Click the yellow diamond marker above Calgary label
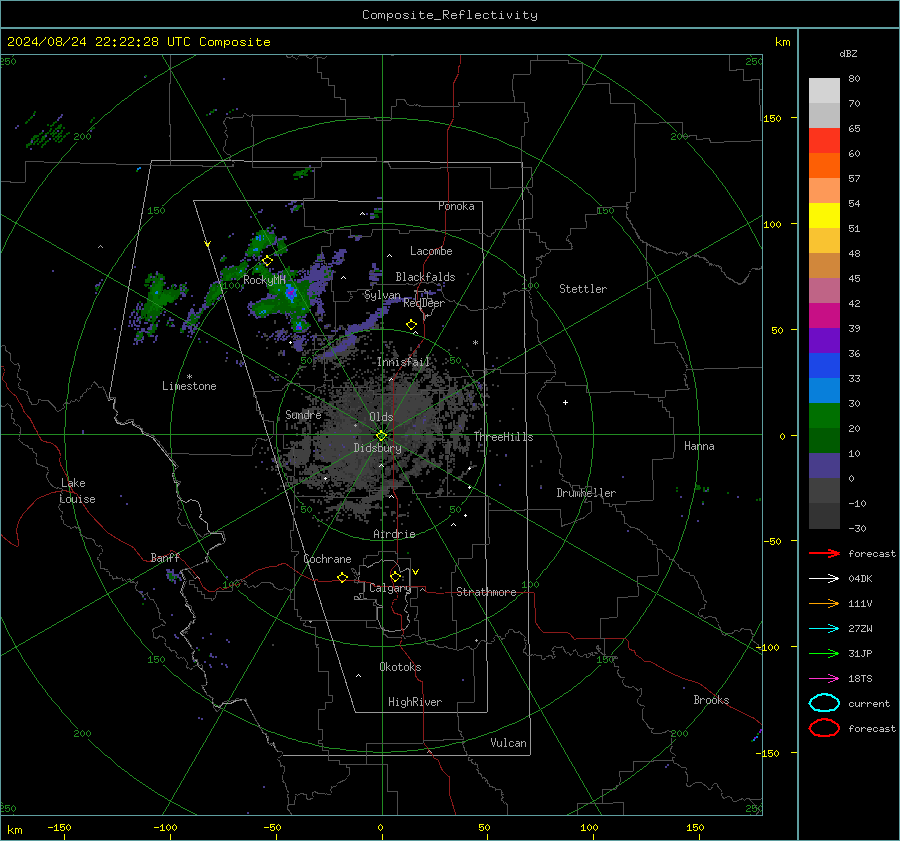 (x=395, y=576)
